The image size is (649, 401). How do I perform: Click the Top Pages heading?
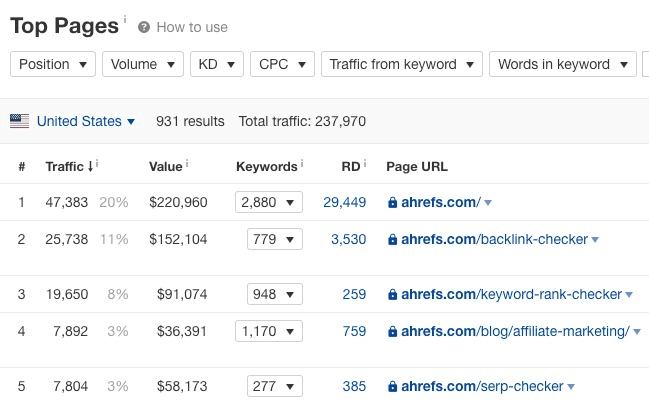pyautogui.click(x=65, y=26)
